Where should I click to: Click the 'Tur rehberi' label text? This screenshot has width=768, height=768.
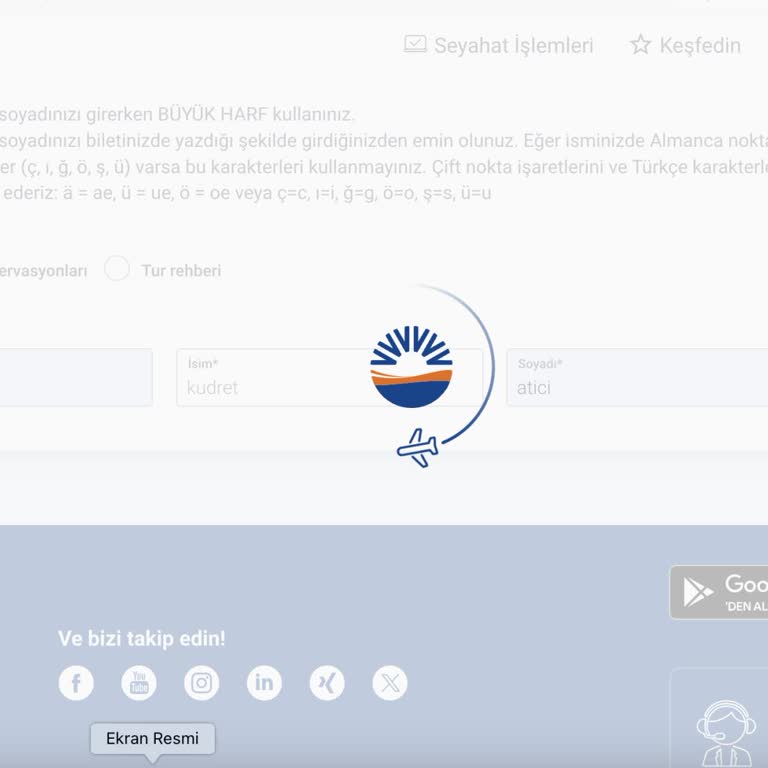coord(181,270)
